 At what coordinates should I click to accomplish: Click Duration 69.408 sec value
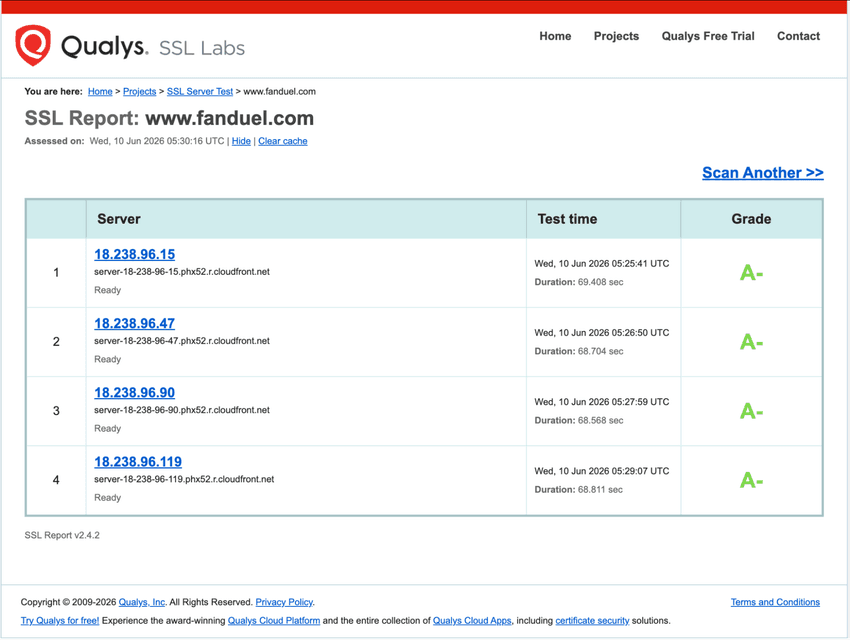pyautogui.click(x=600, y=282)
